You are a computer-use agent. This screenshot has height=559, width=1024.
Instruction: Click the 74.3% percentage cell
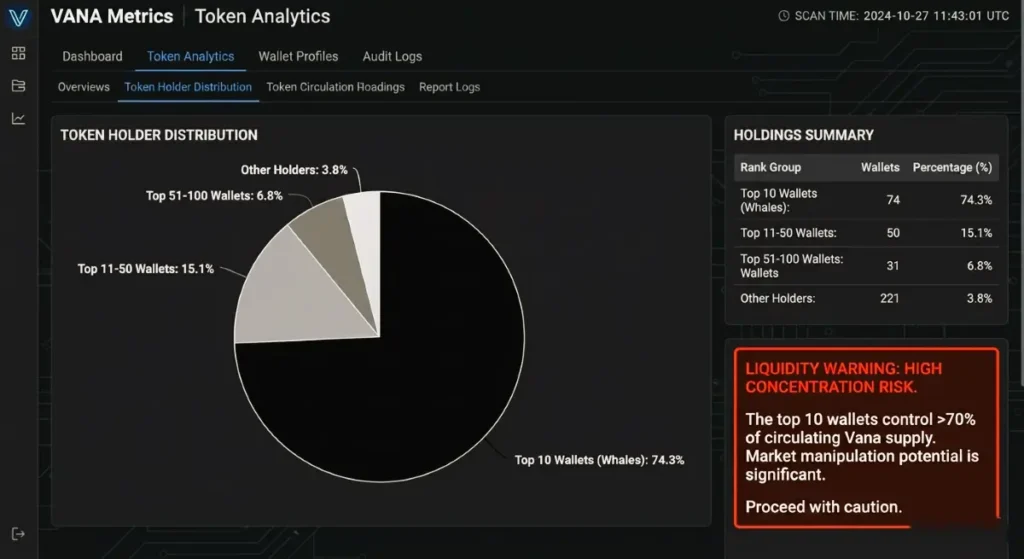tap(976, 200)
